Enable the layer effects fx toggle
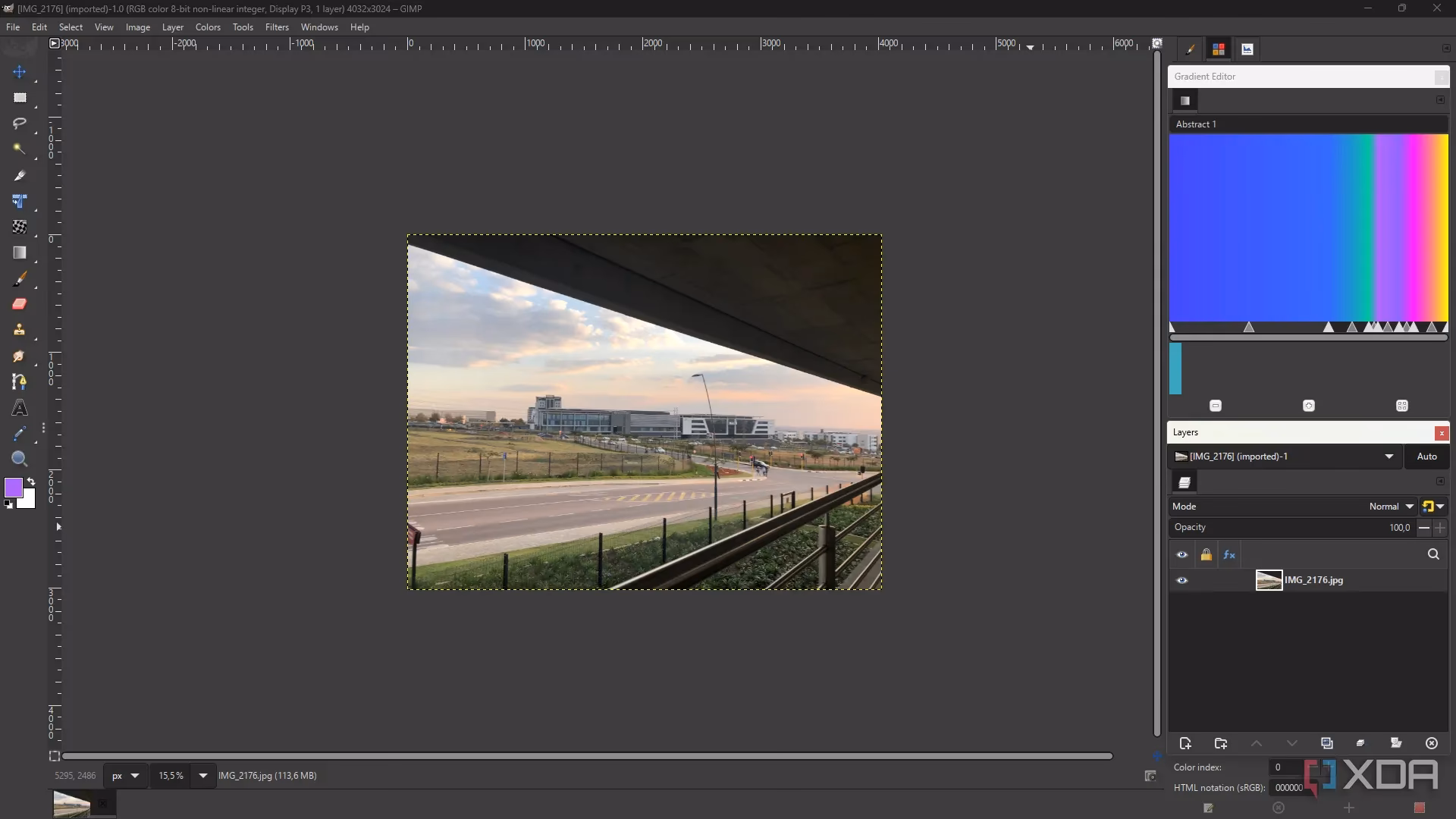Image resolution: width=1456 pixels, height=819 pixels. pos(1228,554)
